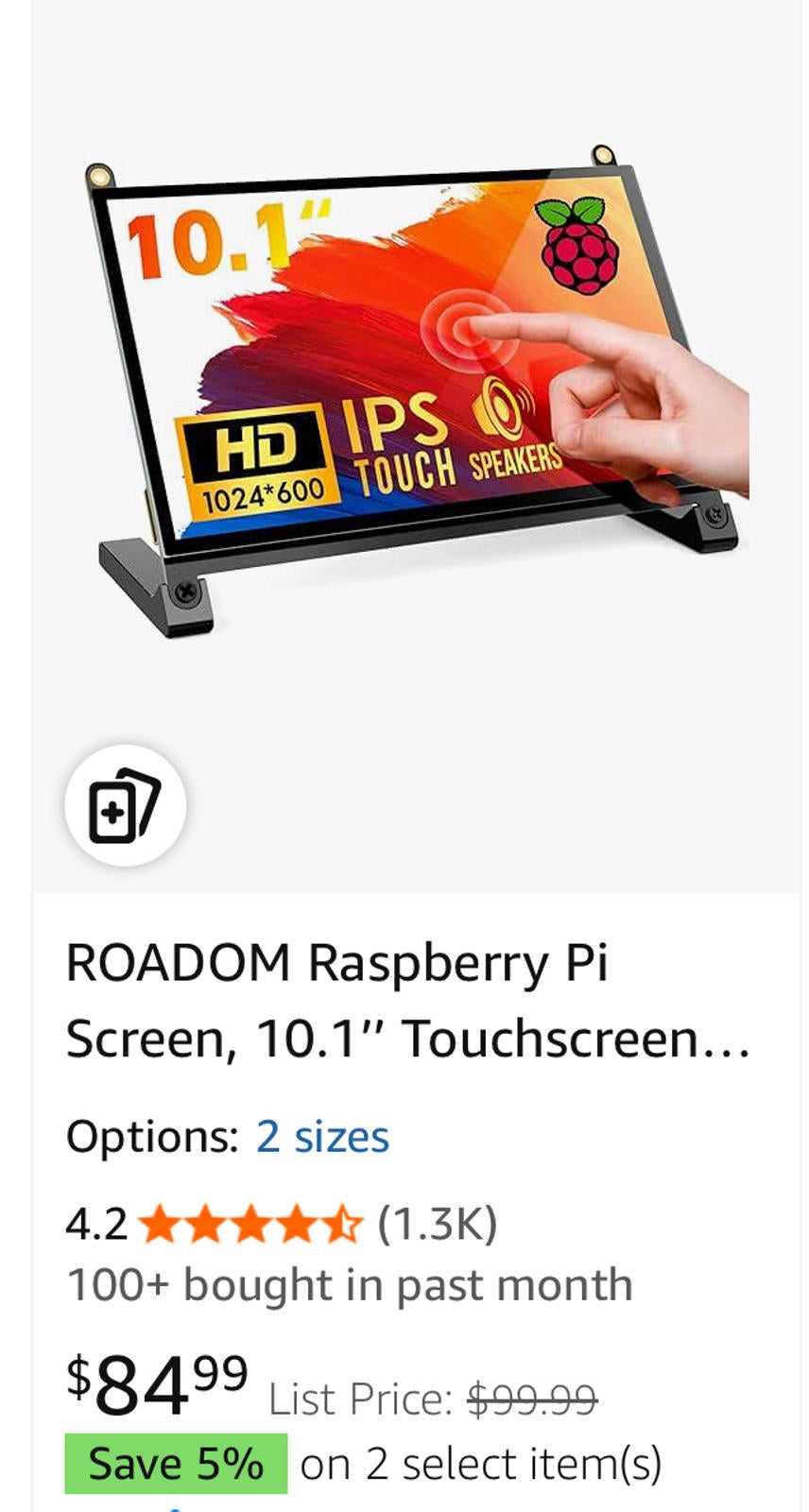Image resolution: width=809 pixels, height=1512 pixels.
Task: Click the red touch ripple icon
Action: (x=469, y=330)
